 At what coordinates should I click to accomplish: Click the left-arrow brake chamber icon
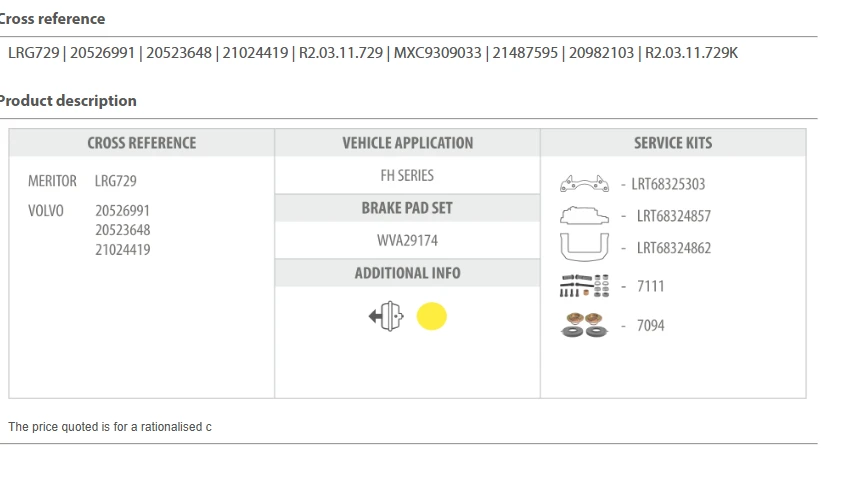click(x=385, y=317)
